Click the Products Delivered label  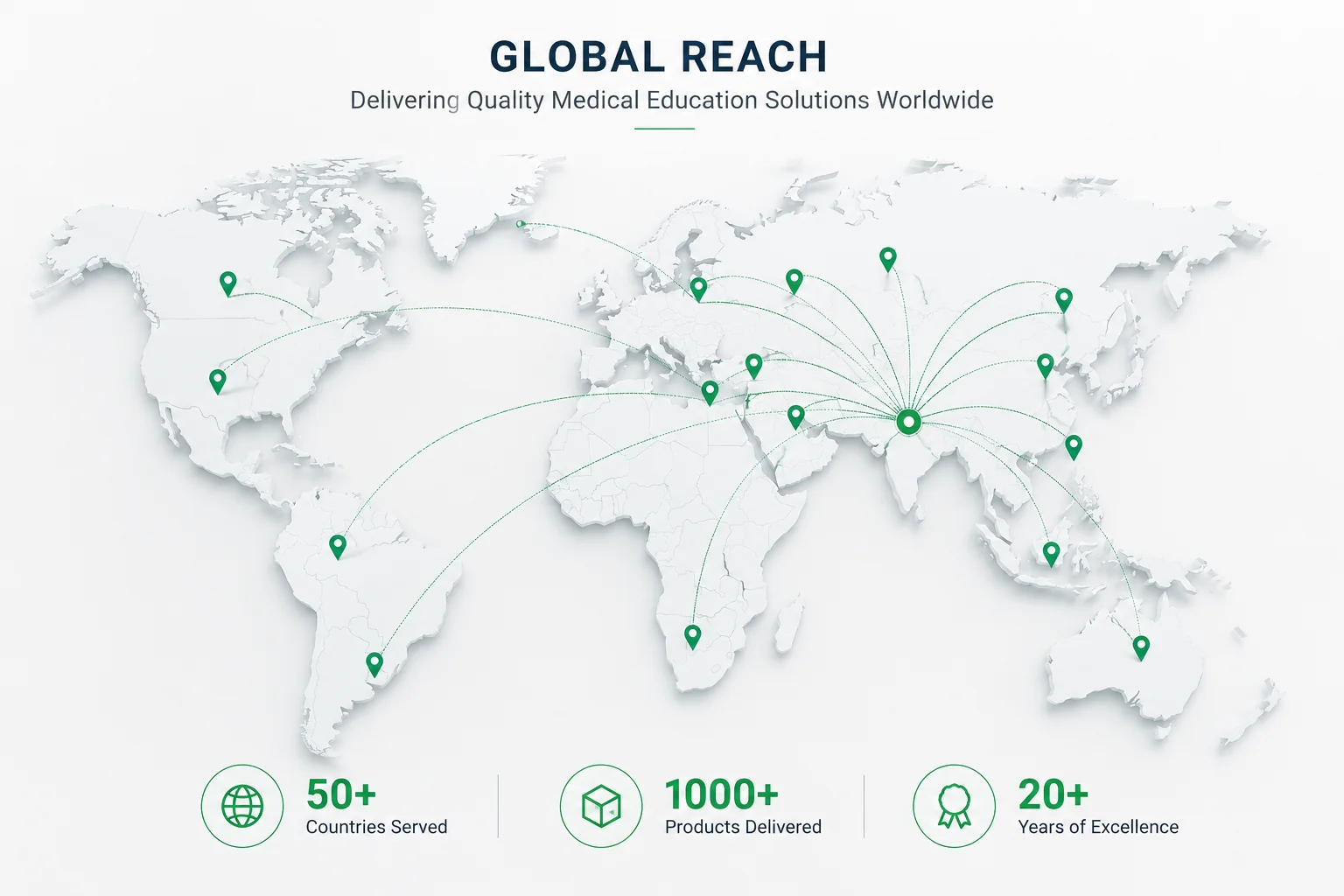(743, 827)
